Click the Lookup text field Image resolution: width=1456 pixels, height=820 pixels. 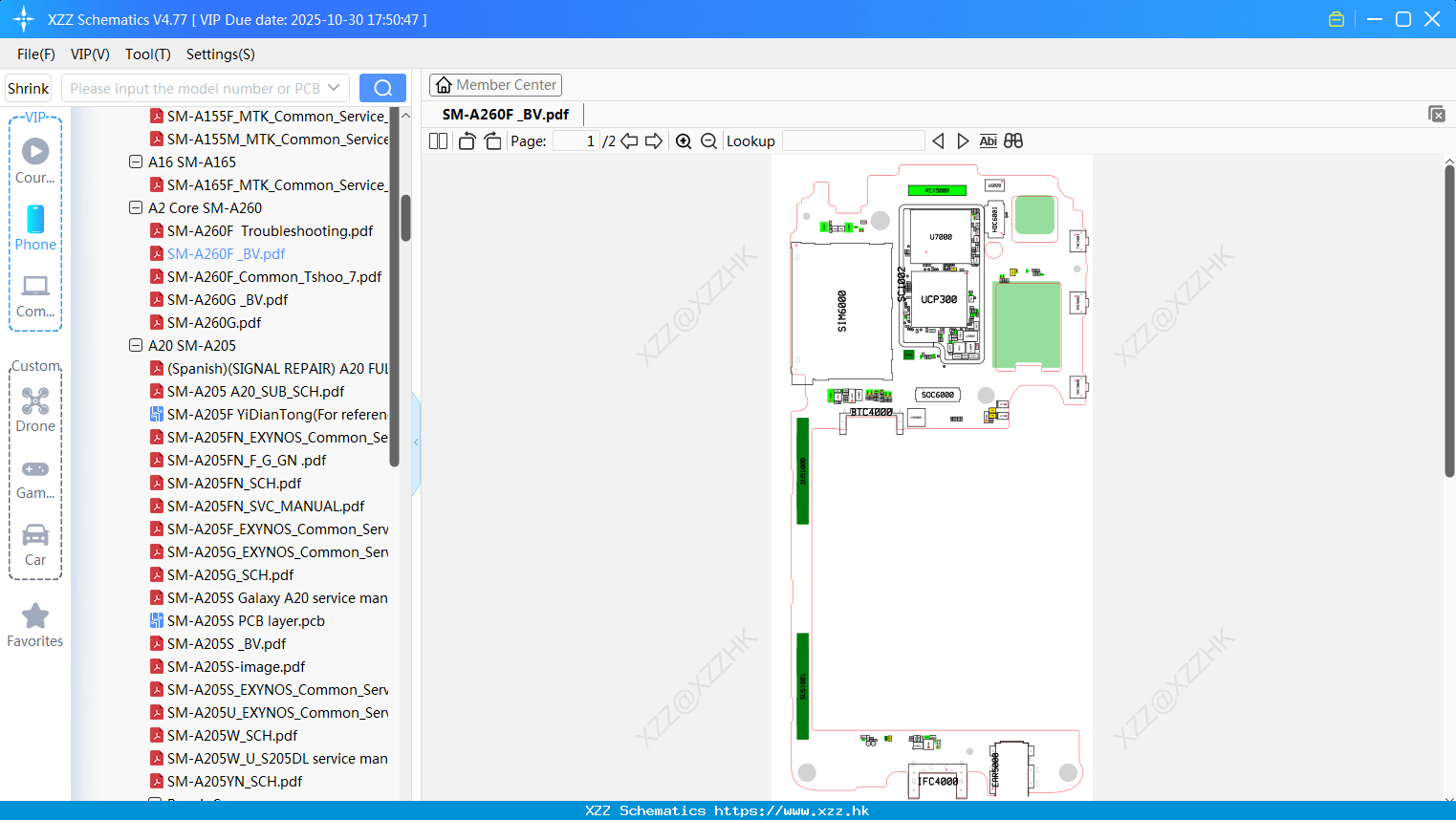tap(853, 141)
